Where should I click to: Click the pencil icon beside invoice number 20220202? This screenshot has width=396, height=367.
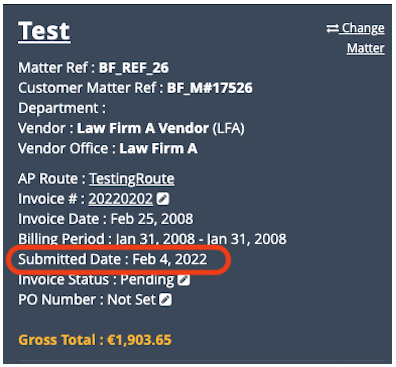click(163, 199)
